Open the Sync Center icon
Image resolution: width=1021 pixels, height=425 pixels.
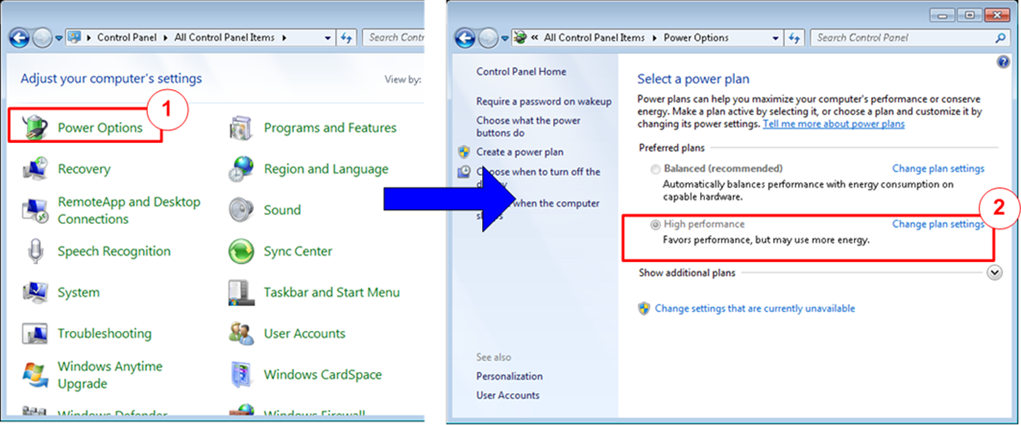click(x=241, y=251)
